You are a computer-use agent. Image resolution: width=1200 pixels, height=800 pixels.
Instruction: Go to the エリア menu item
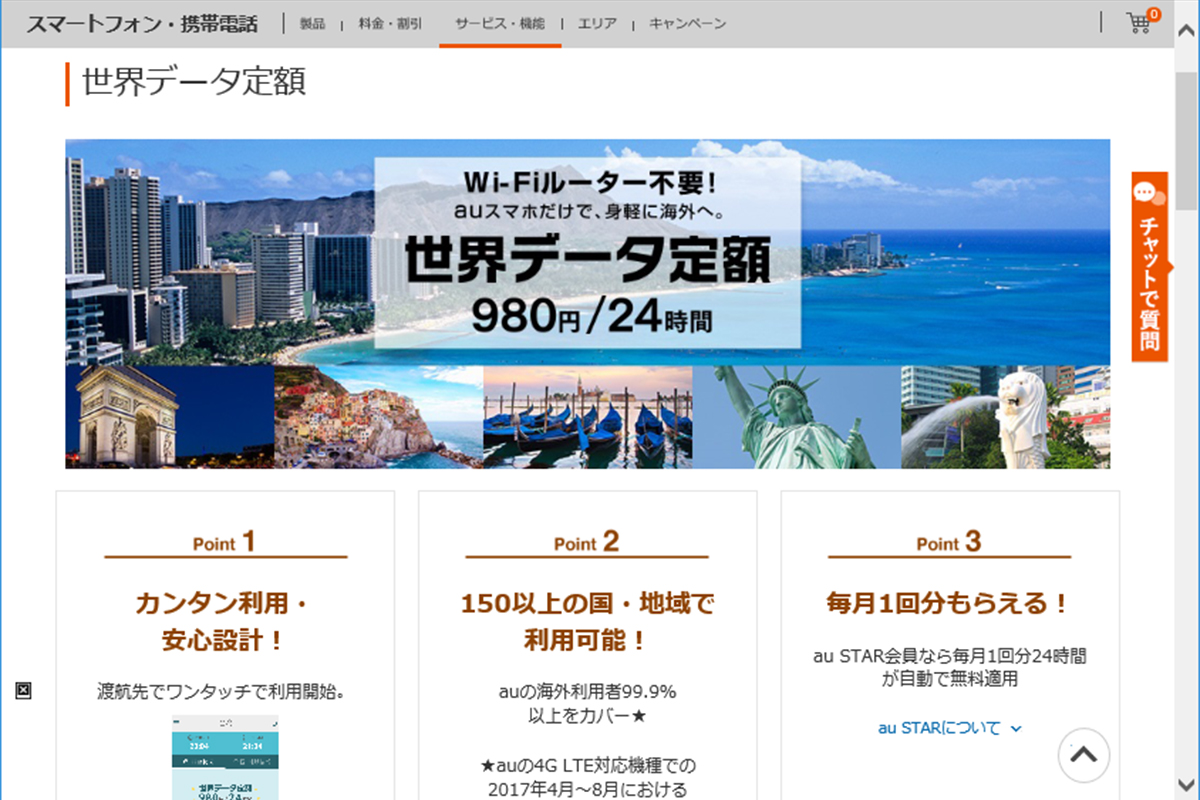[597, 24]
